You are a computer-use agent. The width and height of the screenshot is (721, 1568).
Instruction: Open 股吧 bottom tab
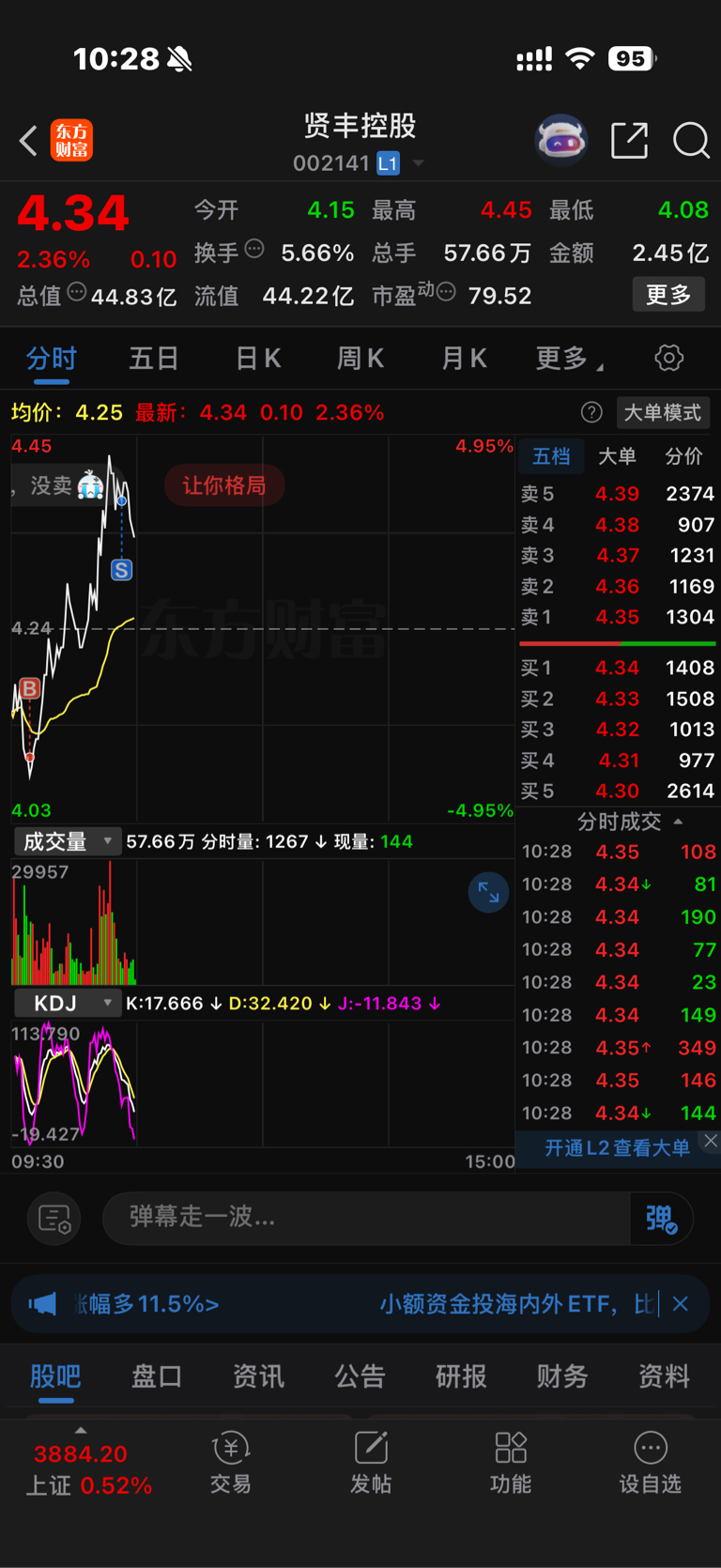point(55,1376)
